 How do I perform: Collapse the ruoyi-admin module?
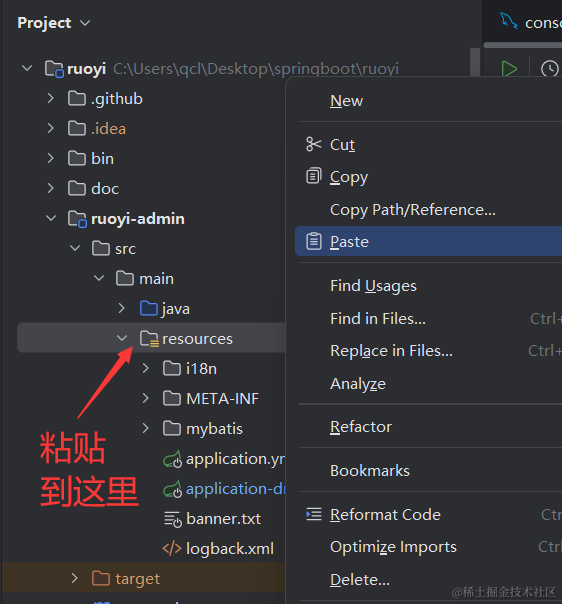click(51, 218)
